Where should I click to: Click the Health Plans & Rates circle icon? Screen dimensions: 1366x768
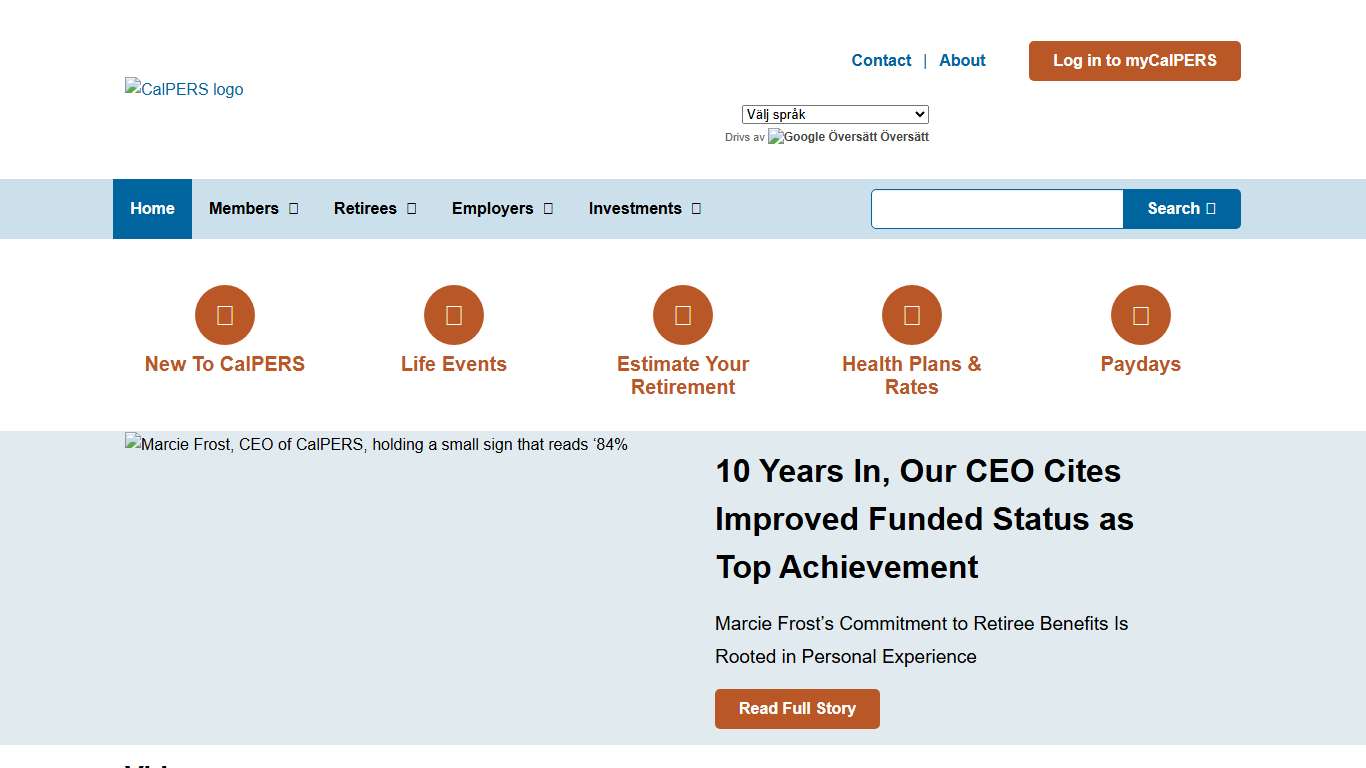912,315
